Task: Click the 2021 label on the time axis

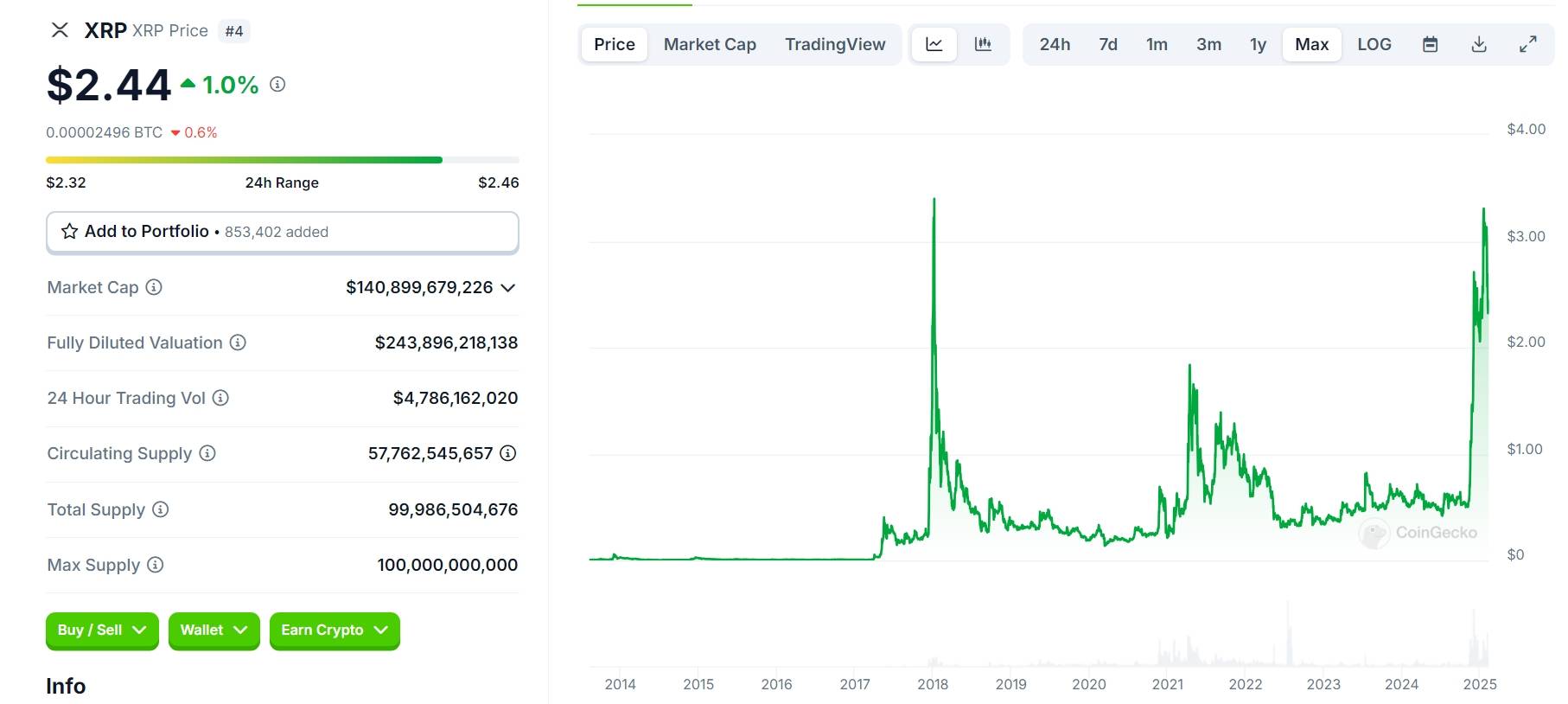Action: (x=1168, y=684)
